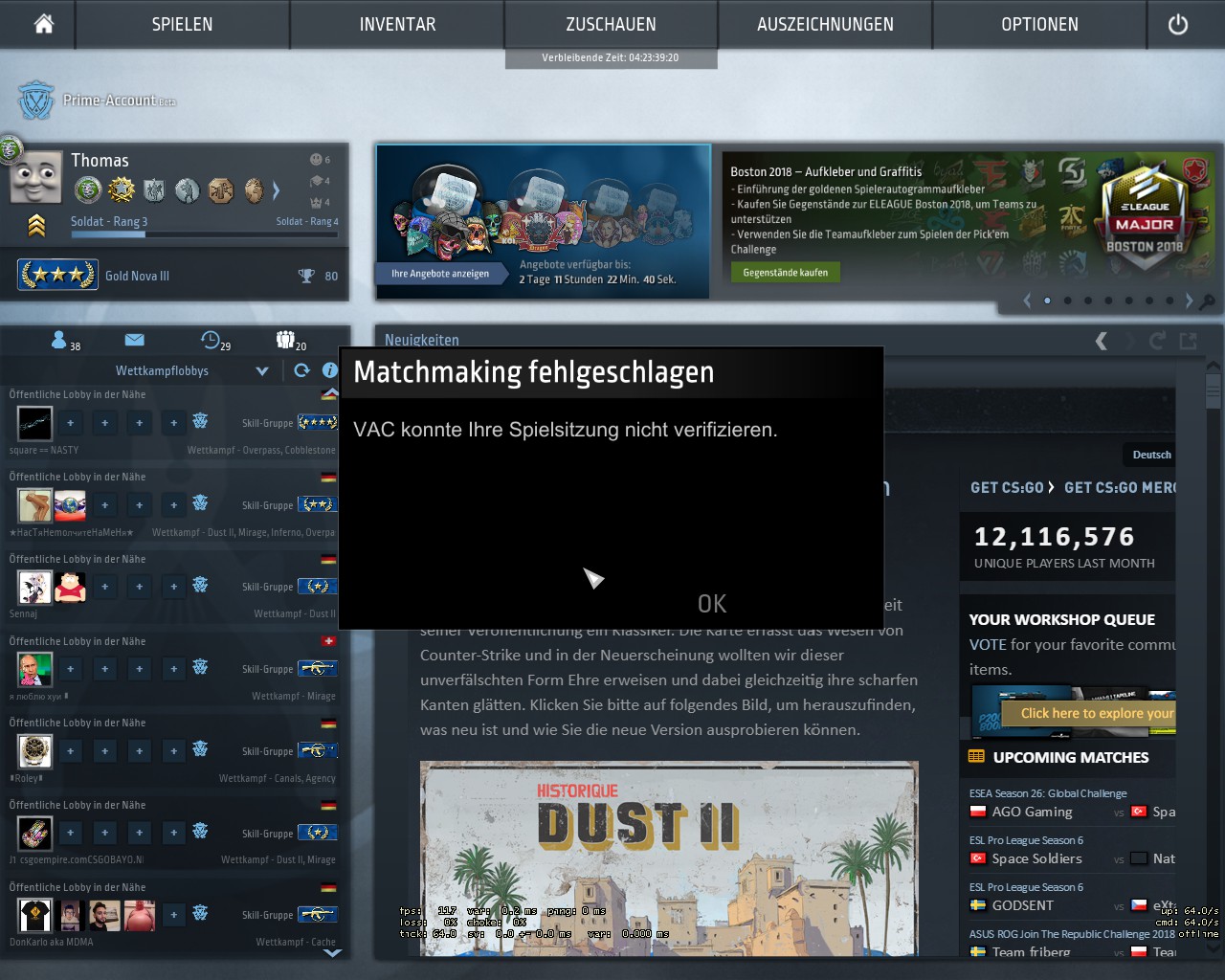Open the mail invitations icon
This screenshot has width=1225, height=980.
[x=134, y=340]
